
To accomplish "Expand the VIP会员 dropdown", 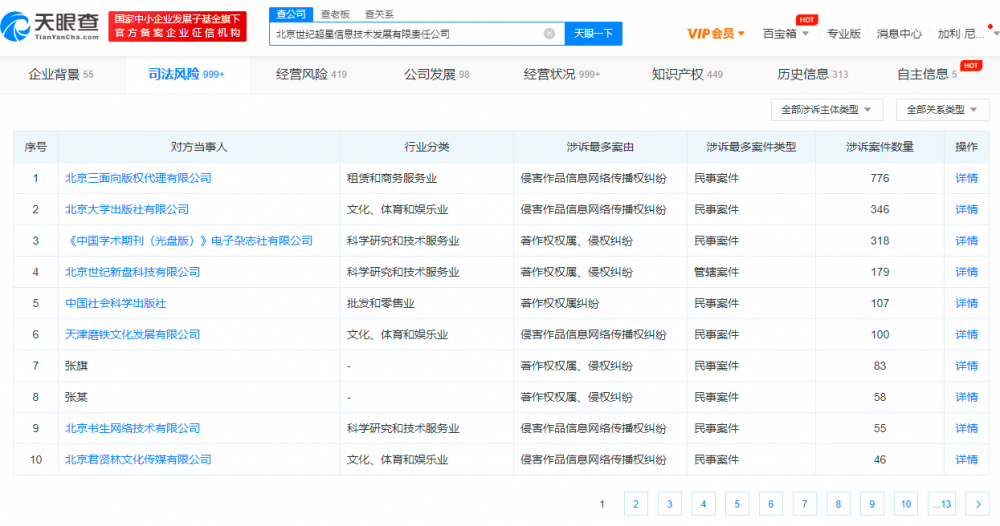I will click(716, 34).
